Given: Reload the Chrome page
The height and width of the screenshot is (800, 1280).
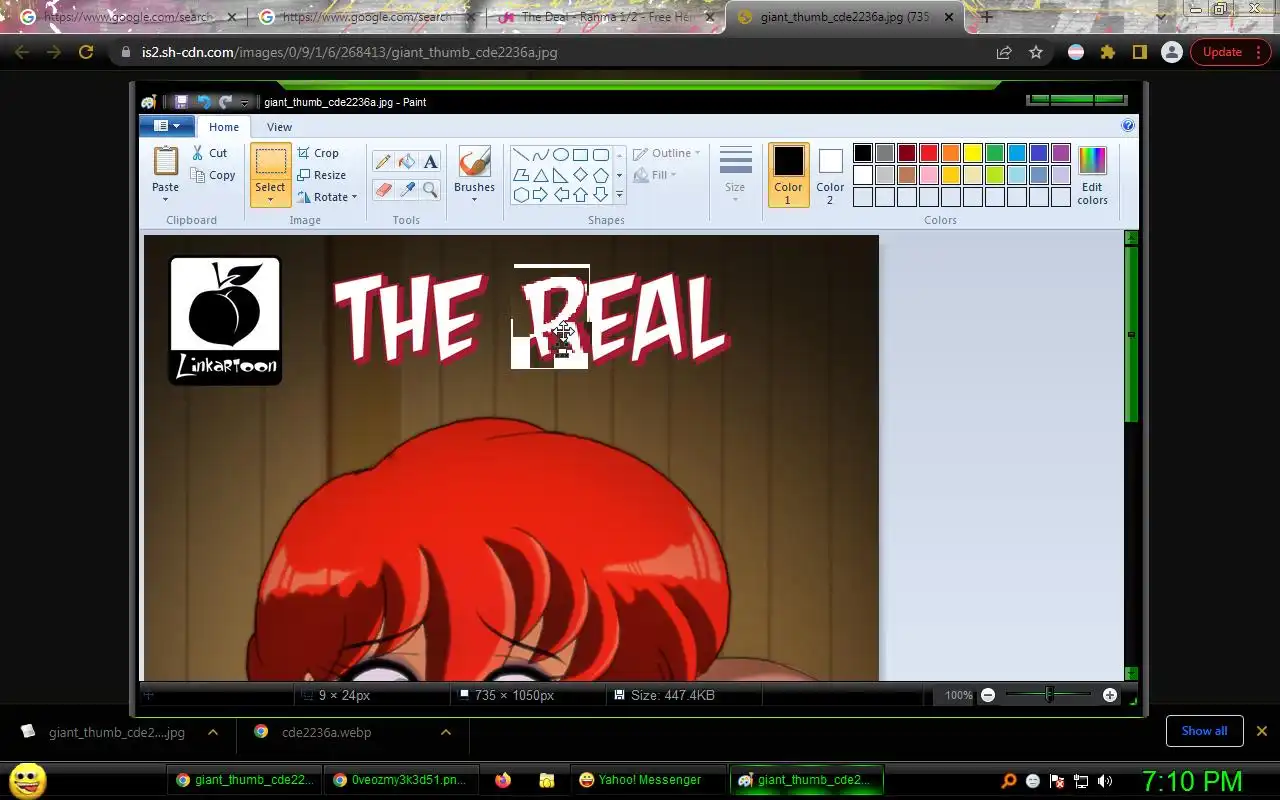Looking at the screenshot, I should click(x=86, y=52).
